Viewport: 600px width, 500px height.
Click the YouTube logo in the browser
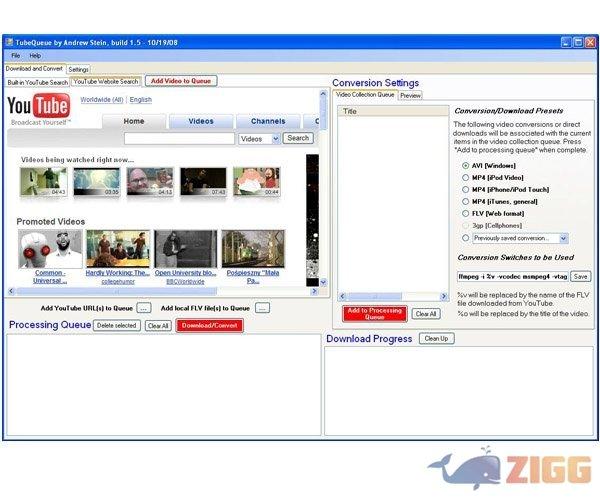[38, 107]
